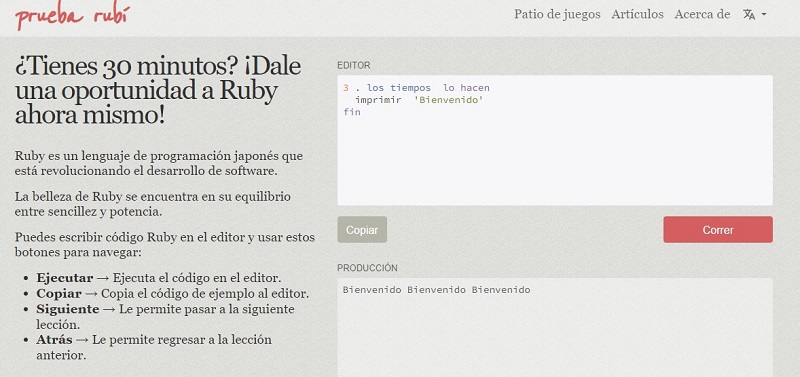Click the EDITOR label
The image size is (800, 377).
point(354,65)
